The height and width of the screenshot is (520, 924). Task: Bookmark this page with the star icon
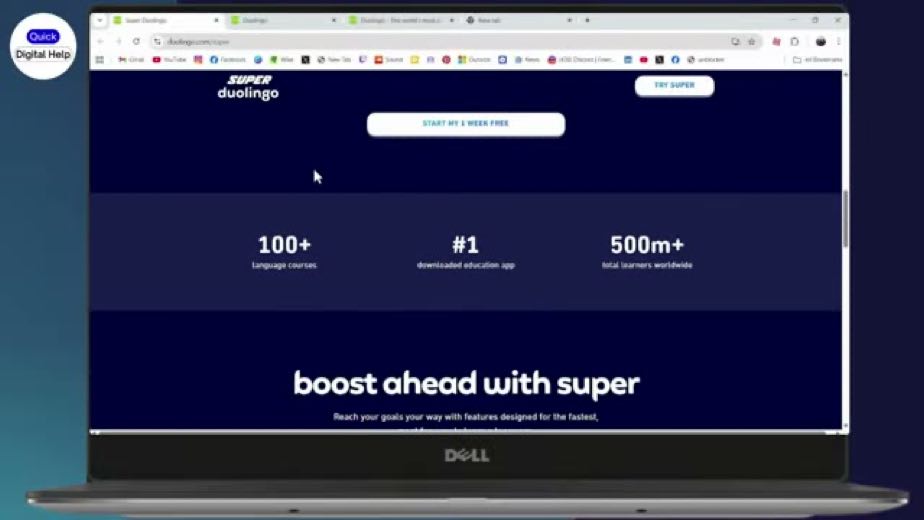pos(751,42)
